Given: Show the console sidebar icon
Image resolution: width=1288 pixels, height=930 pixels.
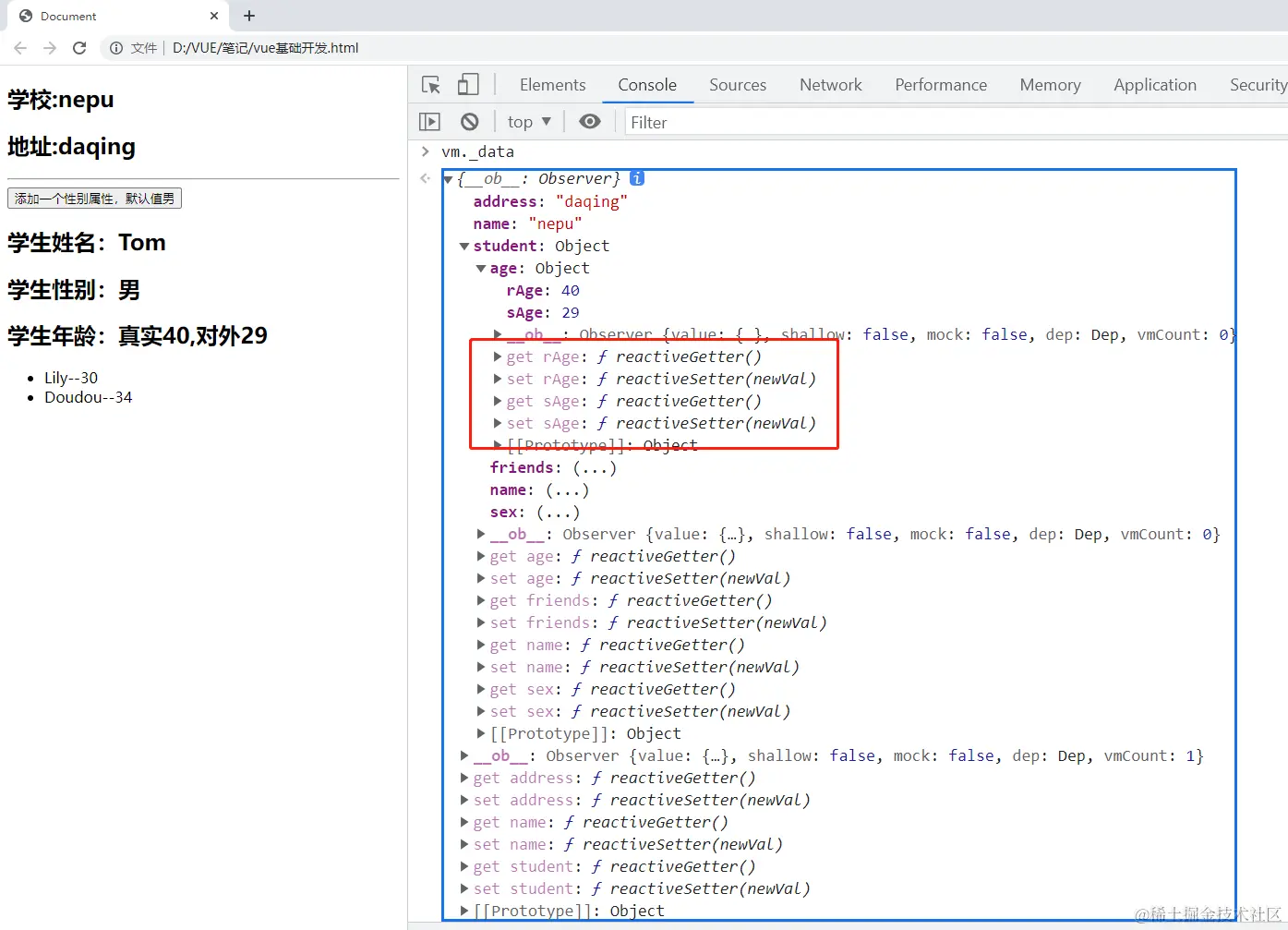Looking at the screenshot, I should click(x=429, y=122).
